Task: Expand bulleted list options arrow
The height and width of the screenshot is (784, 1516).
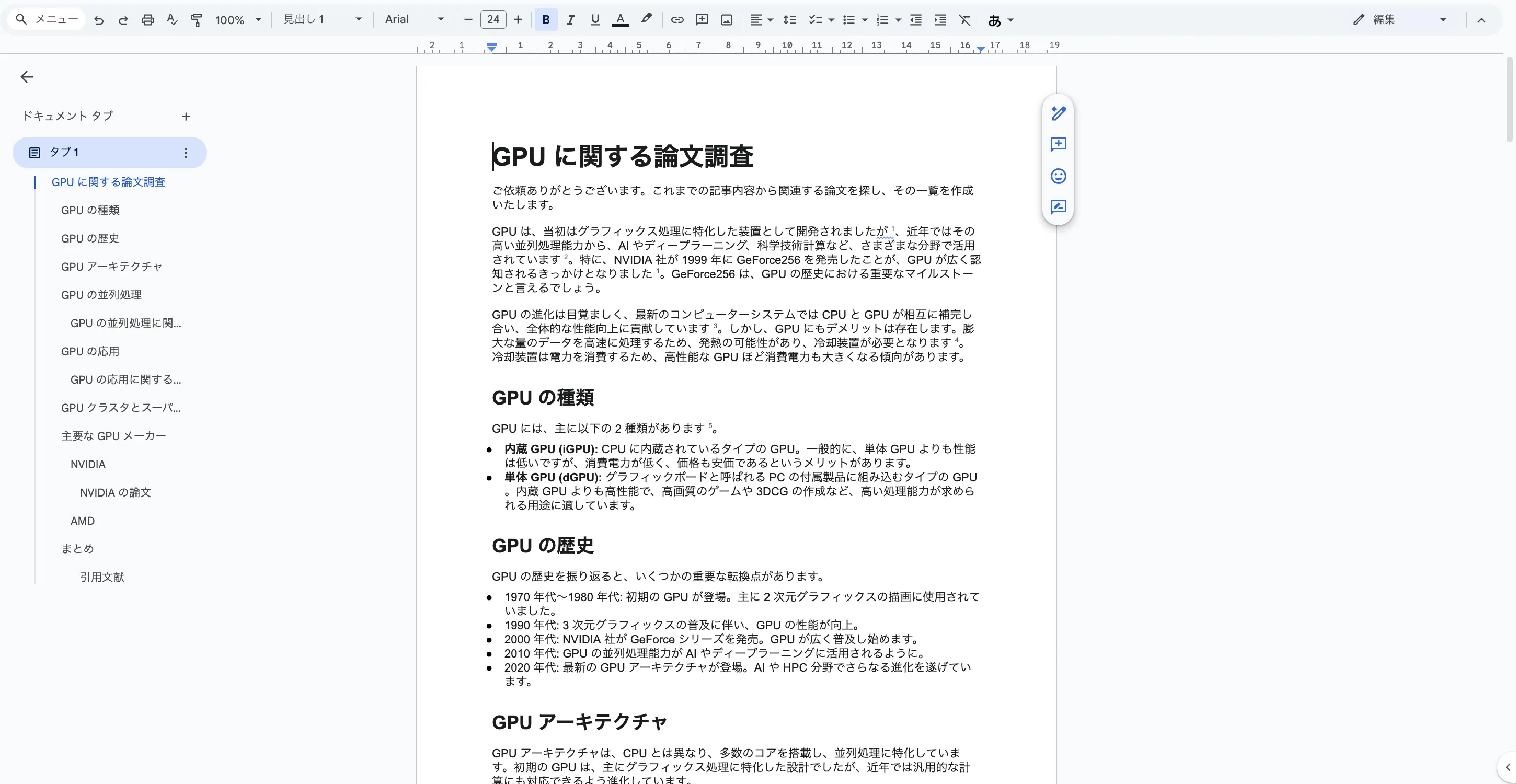Action: click(x=865, y=20)
